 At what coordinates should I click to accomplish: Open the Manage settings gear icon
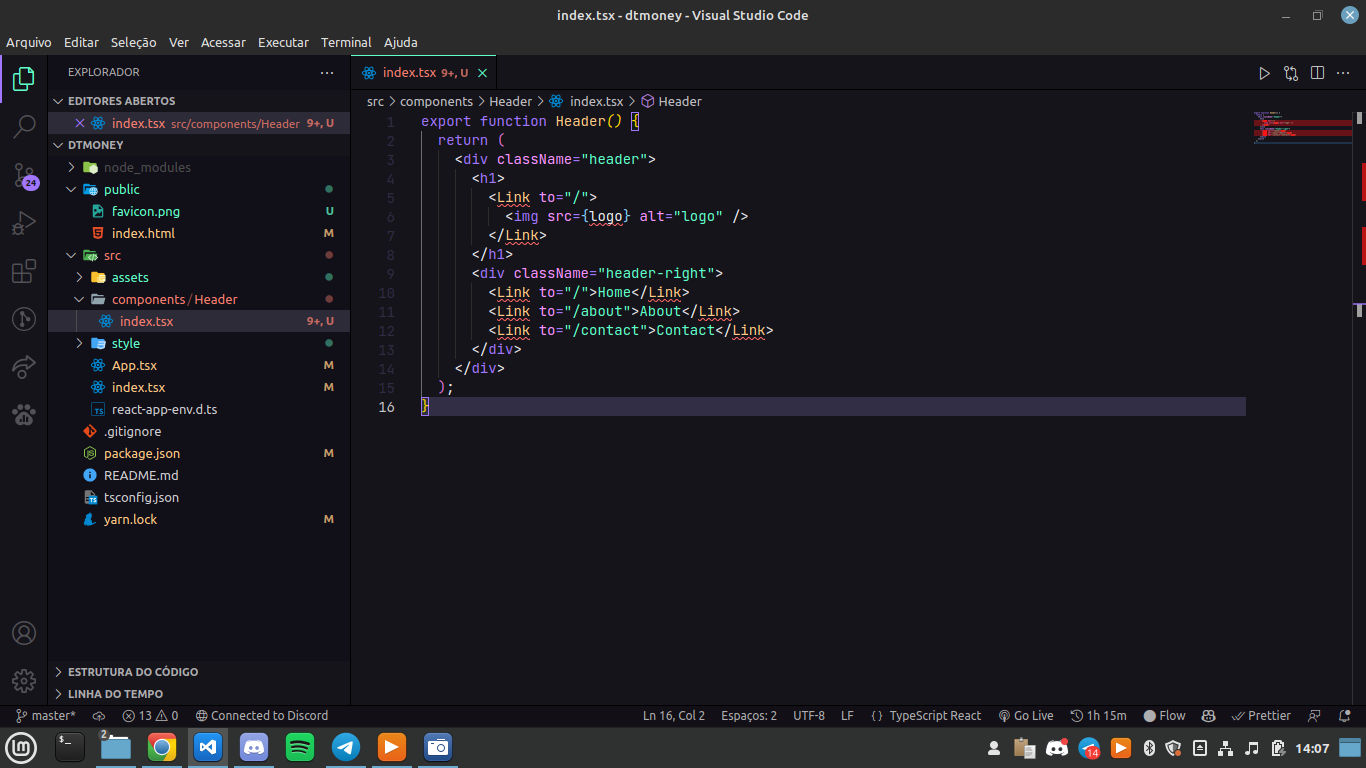(24, 681)
